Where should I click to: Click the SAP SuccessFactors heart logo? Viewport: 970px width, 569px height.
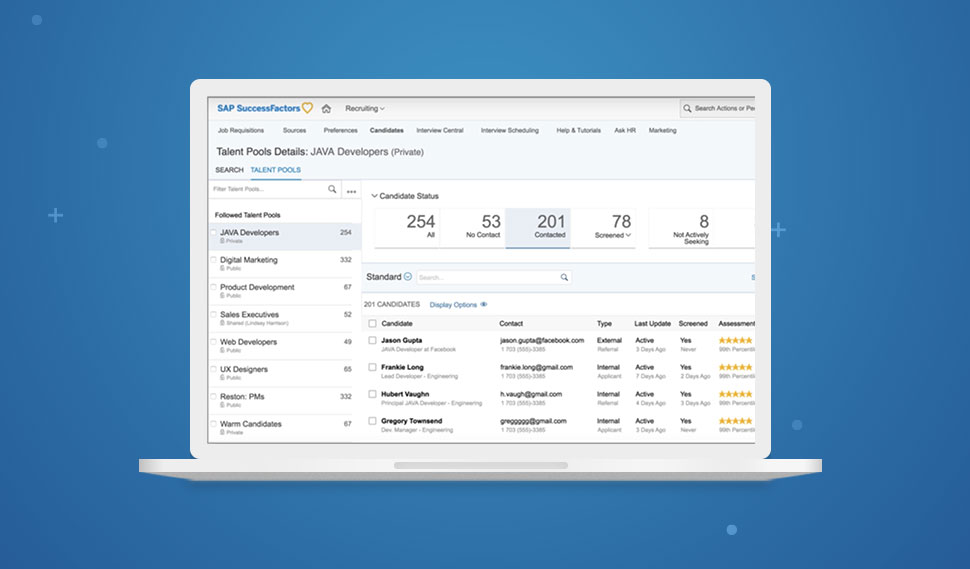(x=307, y=108)
